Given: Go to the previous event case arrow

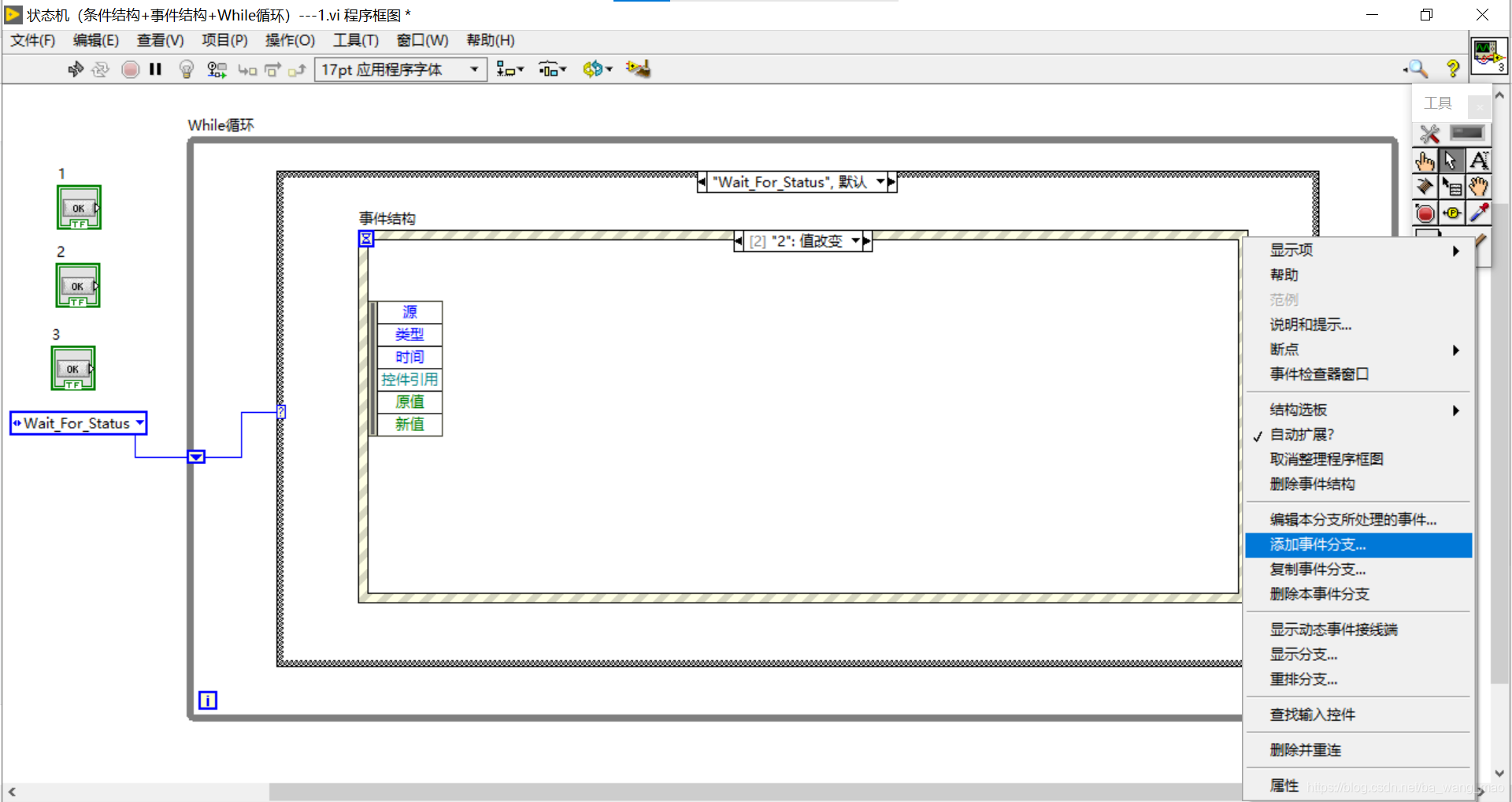Looking at the screenshot, I should click(x=738, y=241).
